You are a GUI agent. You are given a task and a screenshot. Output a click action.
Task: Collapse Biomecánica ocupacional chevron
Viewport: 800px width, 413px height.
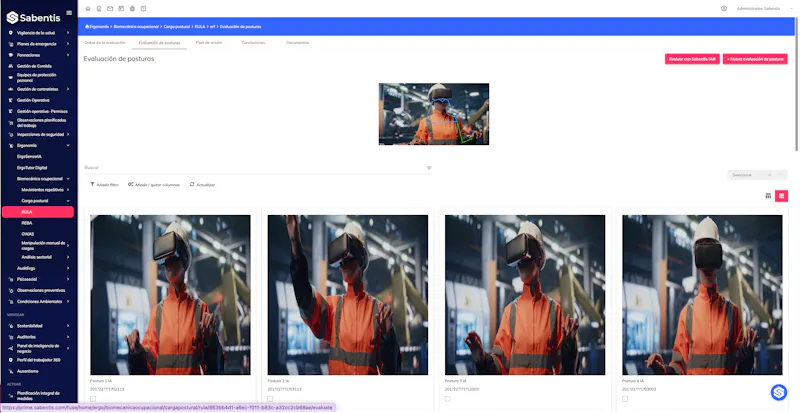pyautogui.click(x=68, y=179)
